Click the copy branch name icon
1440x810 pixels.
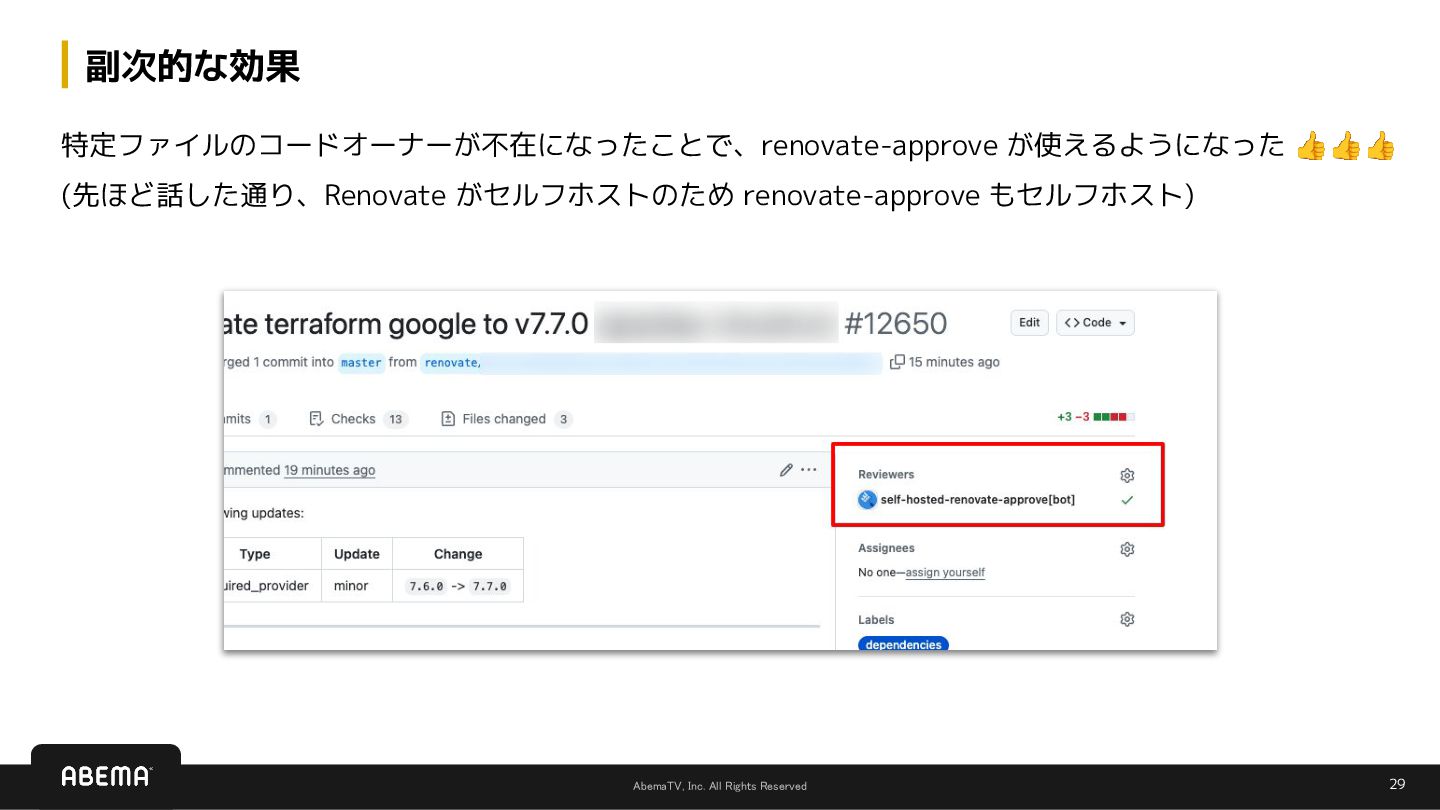(897, 362)
